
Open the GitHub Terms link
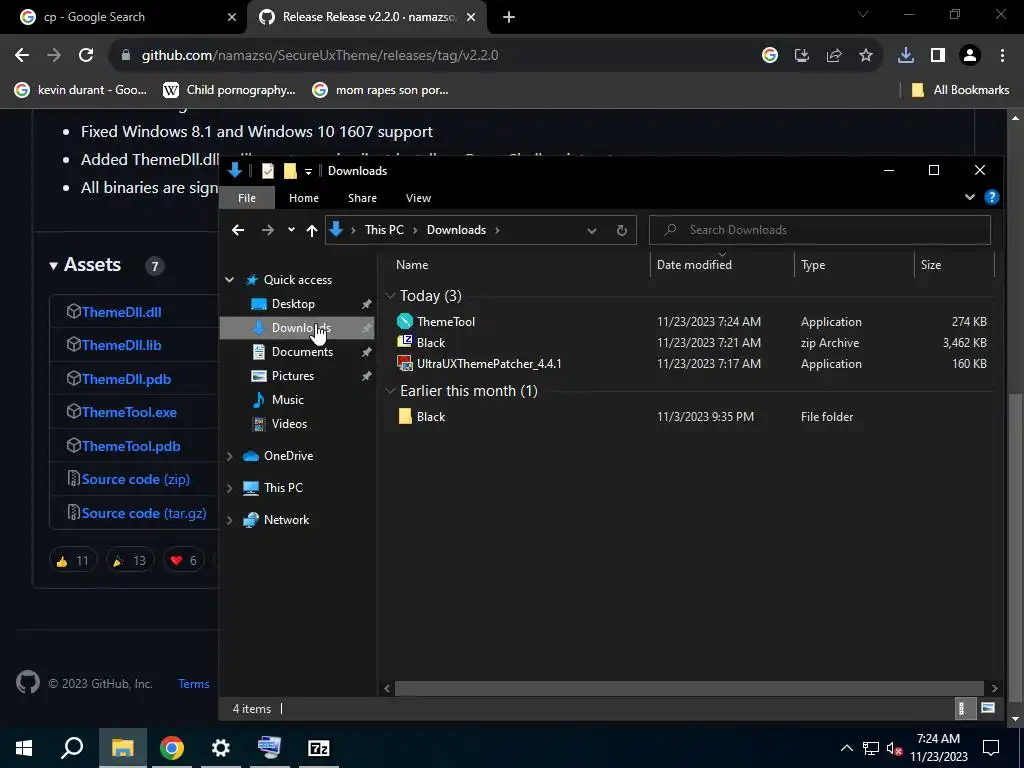(193, 684)
